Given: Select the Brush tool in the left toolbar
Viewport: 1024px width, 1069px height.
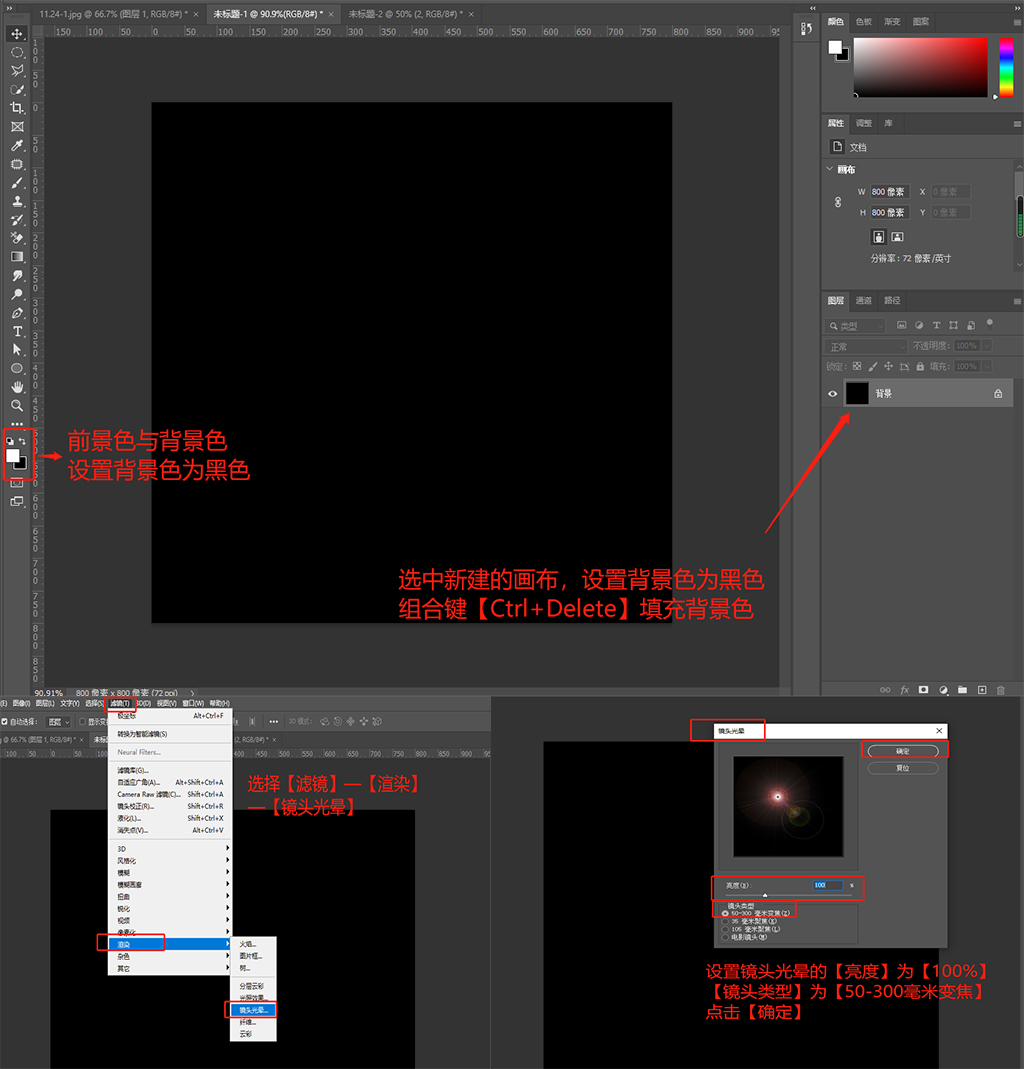Looking at the screenshot, I should tap(17, 183).
